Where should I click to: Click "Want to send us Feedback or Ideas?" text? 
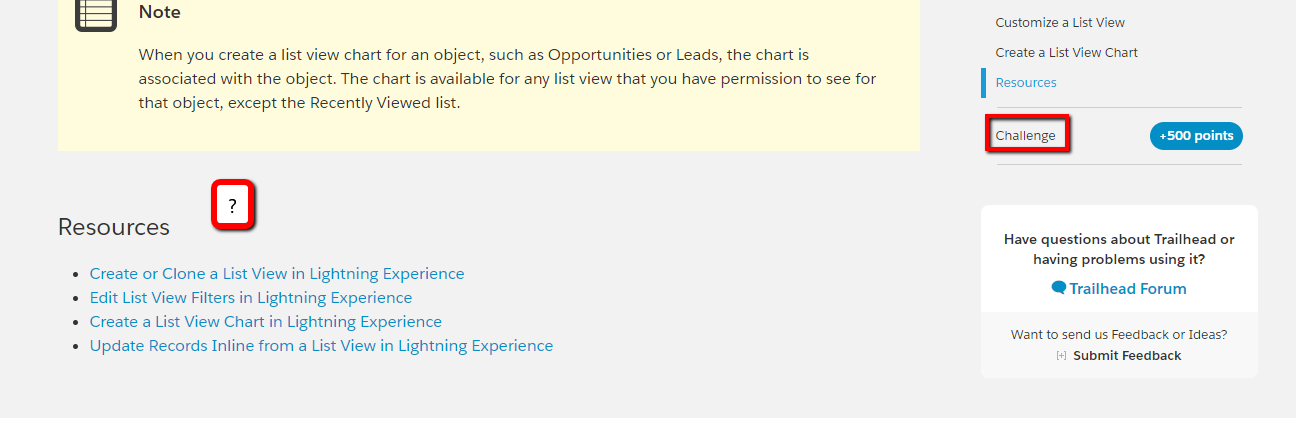(x=1119, y=334)
